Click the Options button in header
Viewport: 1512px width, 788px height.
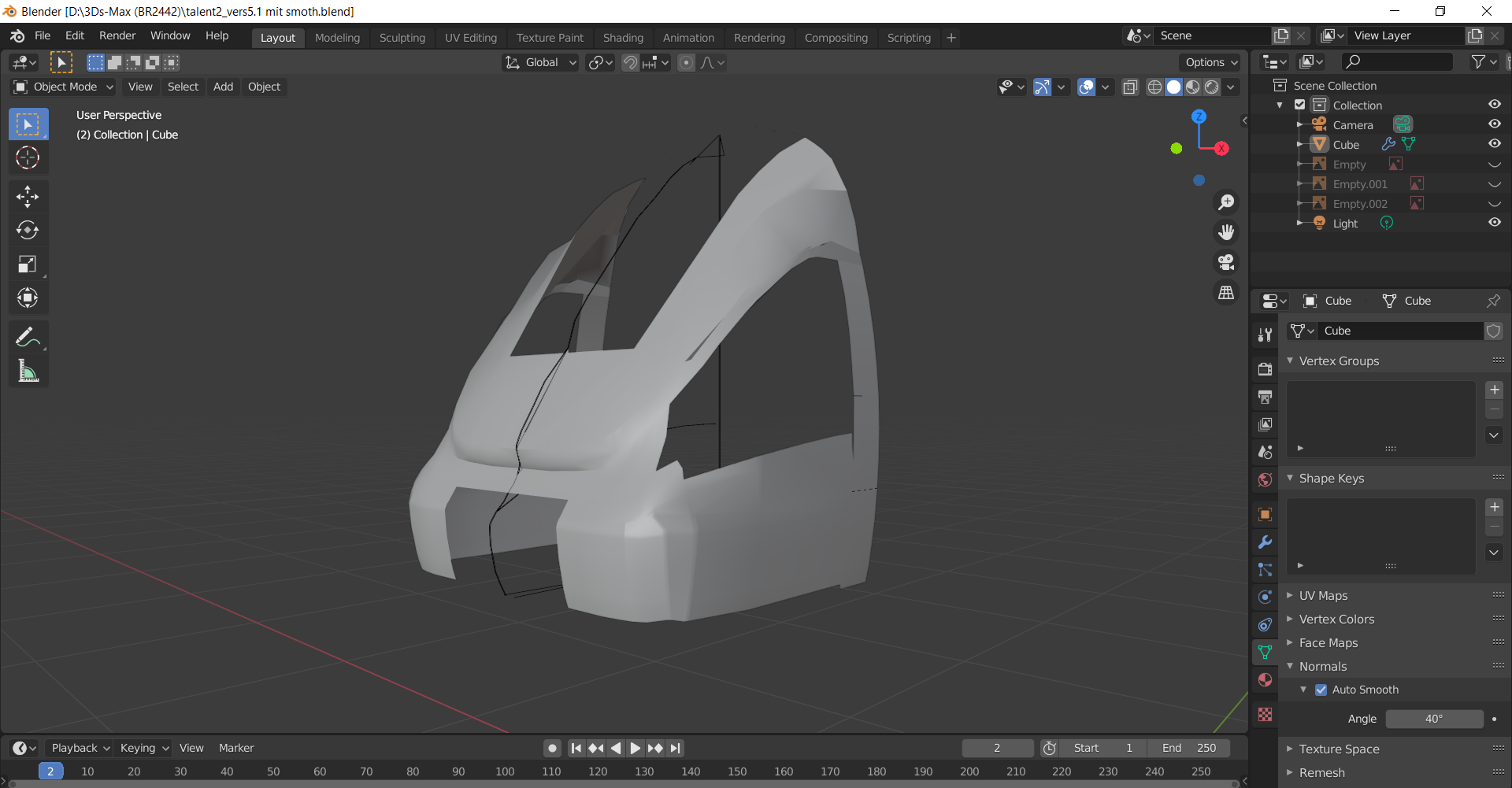(x=1211, y=62)
